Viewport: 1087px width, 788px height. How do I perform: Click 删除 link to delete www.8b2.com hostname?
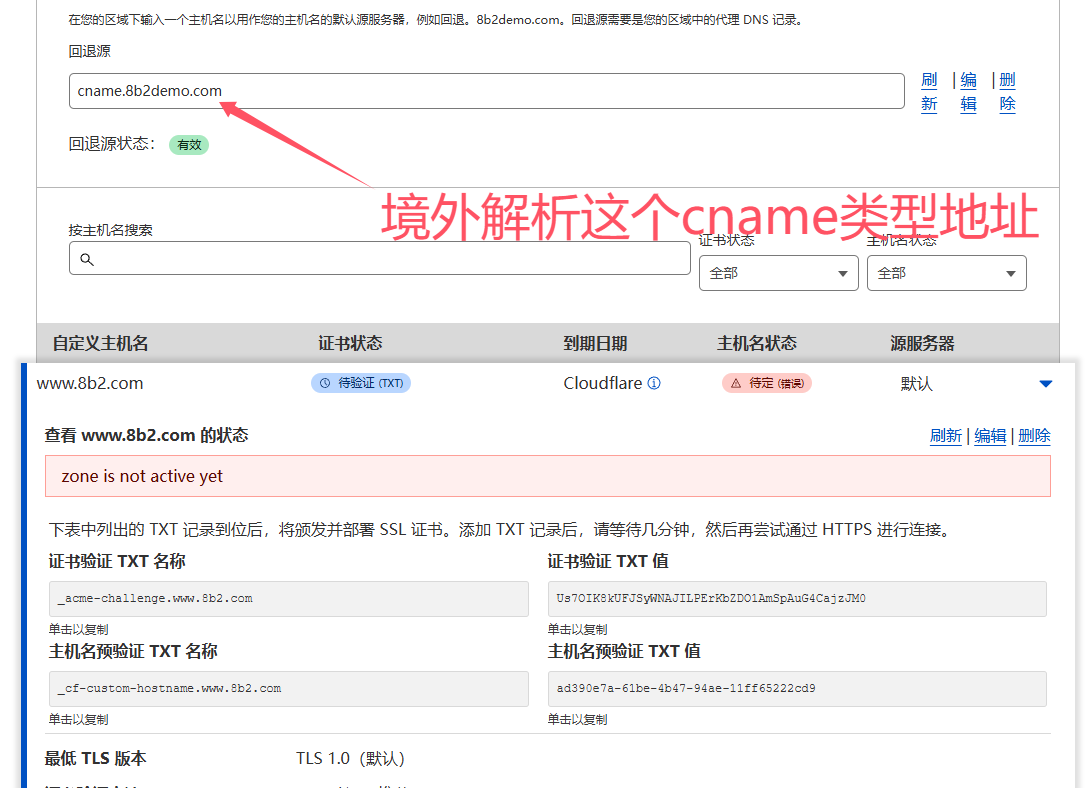1034,435
